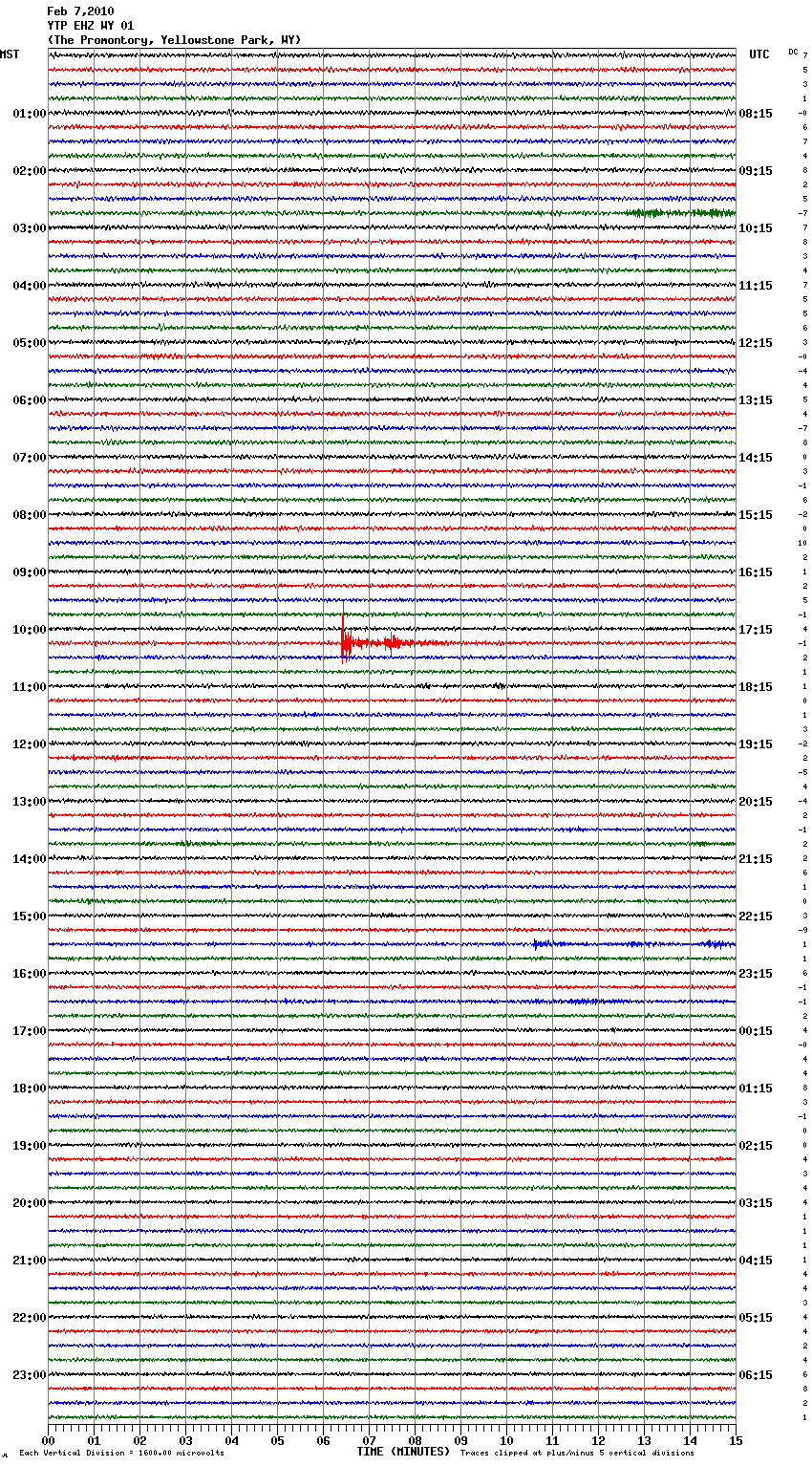Viewport: 812px width, 1466px height.
Task: Click the 20:15 UTC time label
Action: point(756,802)
